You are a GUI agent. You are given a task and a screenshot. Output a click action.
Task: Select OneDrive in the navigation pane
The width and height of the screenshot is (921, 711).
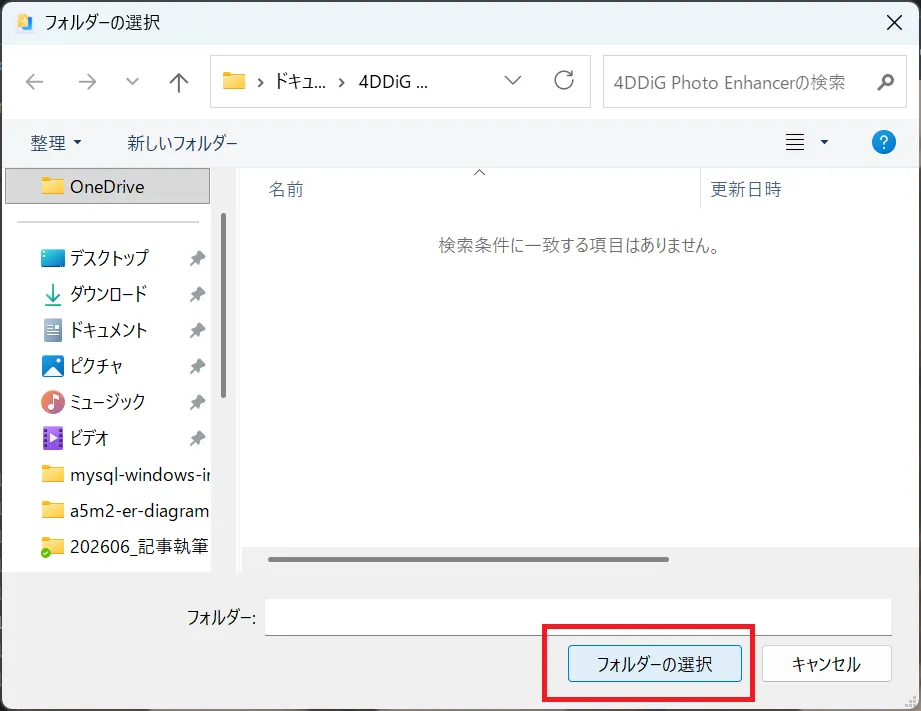[107, 186]
